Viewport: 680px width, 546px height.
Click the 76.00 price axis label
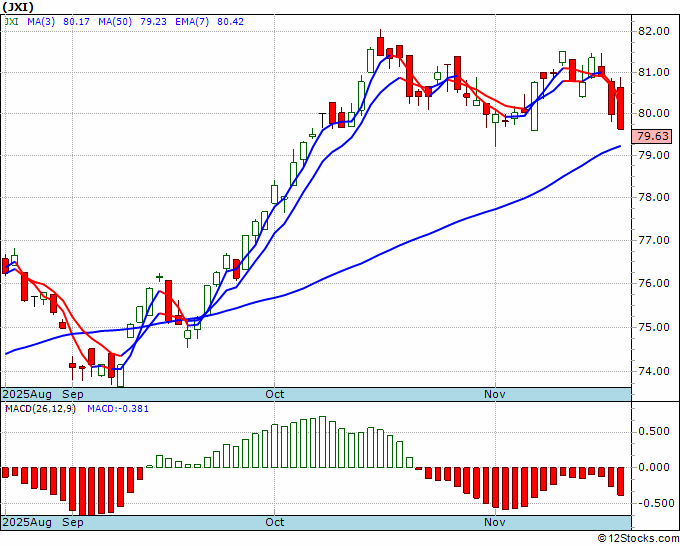pos(654,283)
